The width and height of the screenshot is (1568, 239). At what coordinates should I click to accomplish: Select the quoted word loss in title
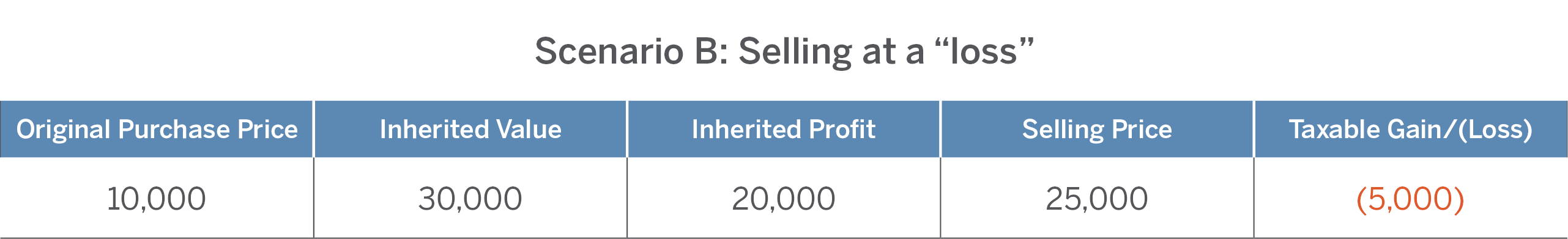point(985,51)
